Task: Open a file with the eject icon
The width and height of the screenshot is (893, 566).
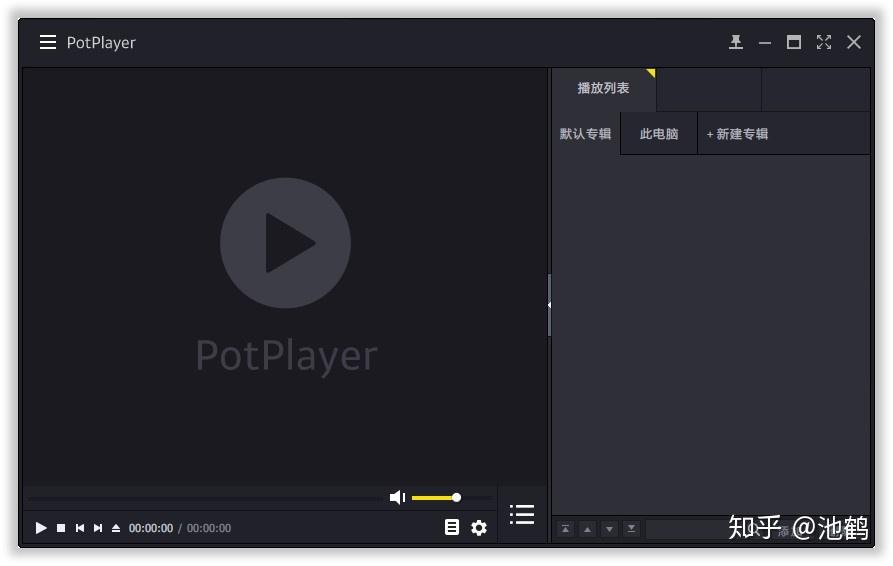Action: click(x=116, y=528)
